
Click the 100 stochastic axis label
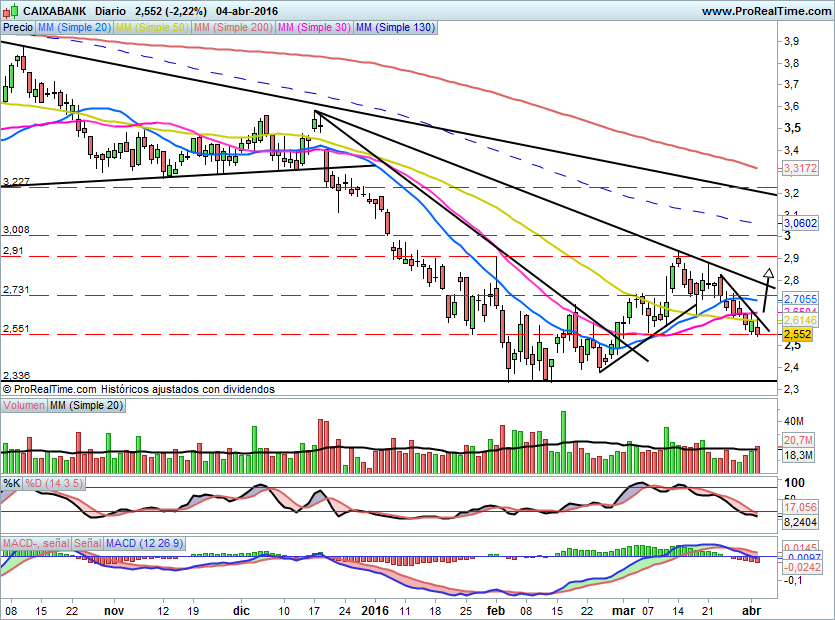point(795,483)
